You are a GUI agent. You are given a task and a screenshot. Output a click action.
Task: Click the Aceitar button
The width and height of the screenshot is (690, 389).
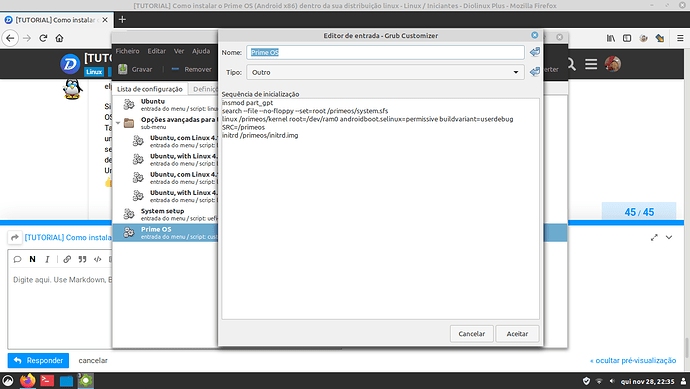point(517,334)
